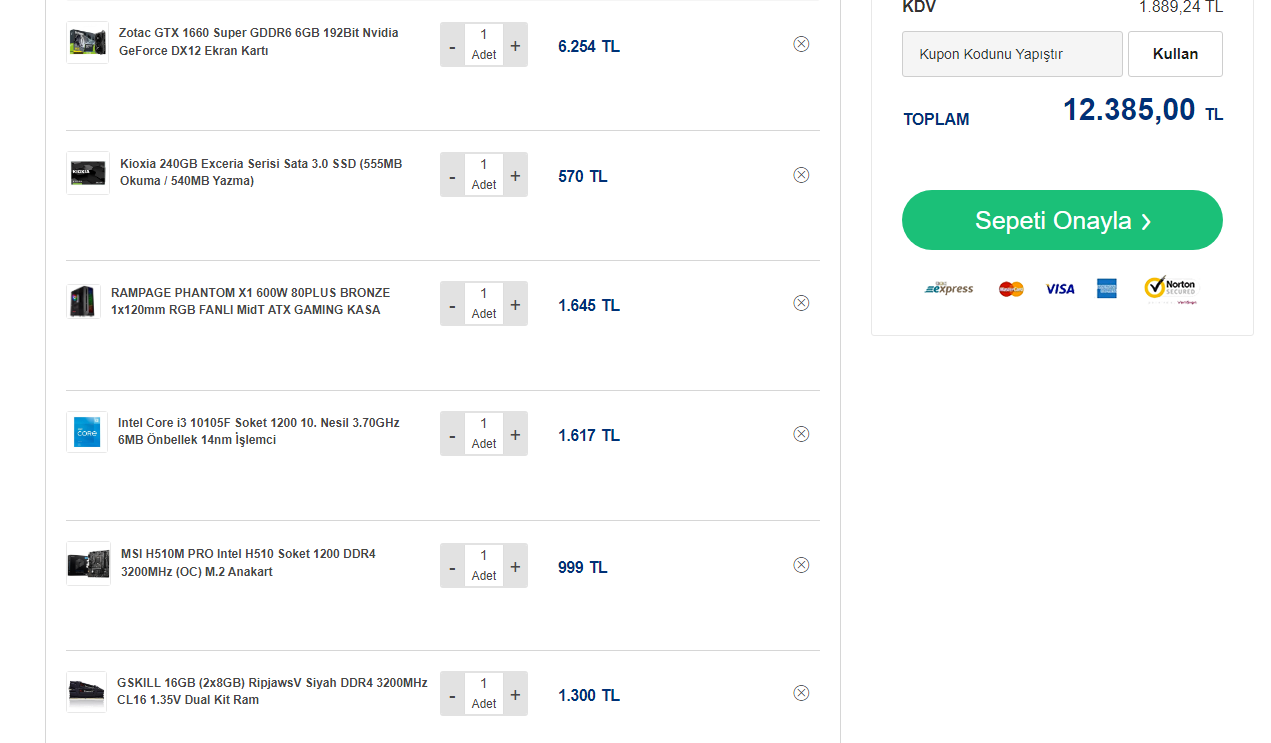
Task: Click the Norton Secured badge icon
Action: (x=1170, y=289)
